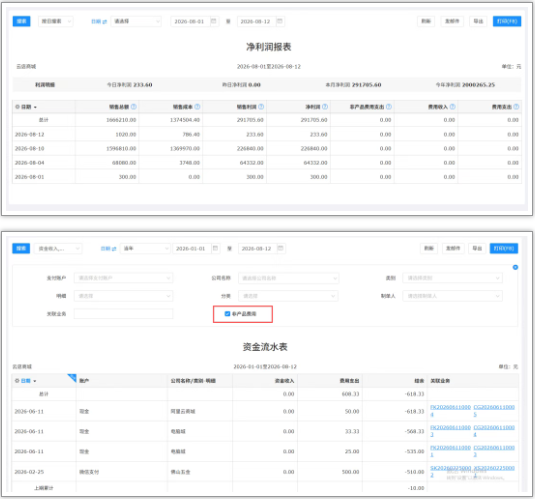This screenshot has width=535, height=499.
Task: Expand the 公司名称 dropdown
Action: pos(288,278)
